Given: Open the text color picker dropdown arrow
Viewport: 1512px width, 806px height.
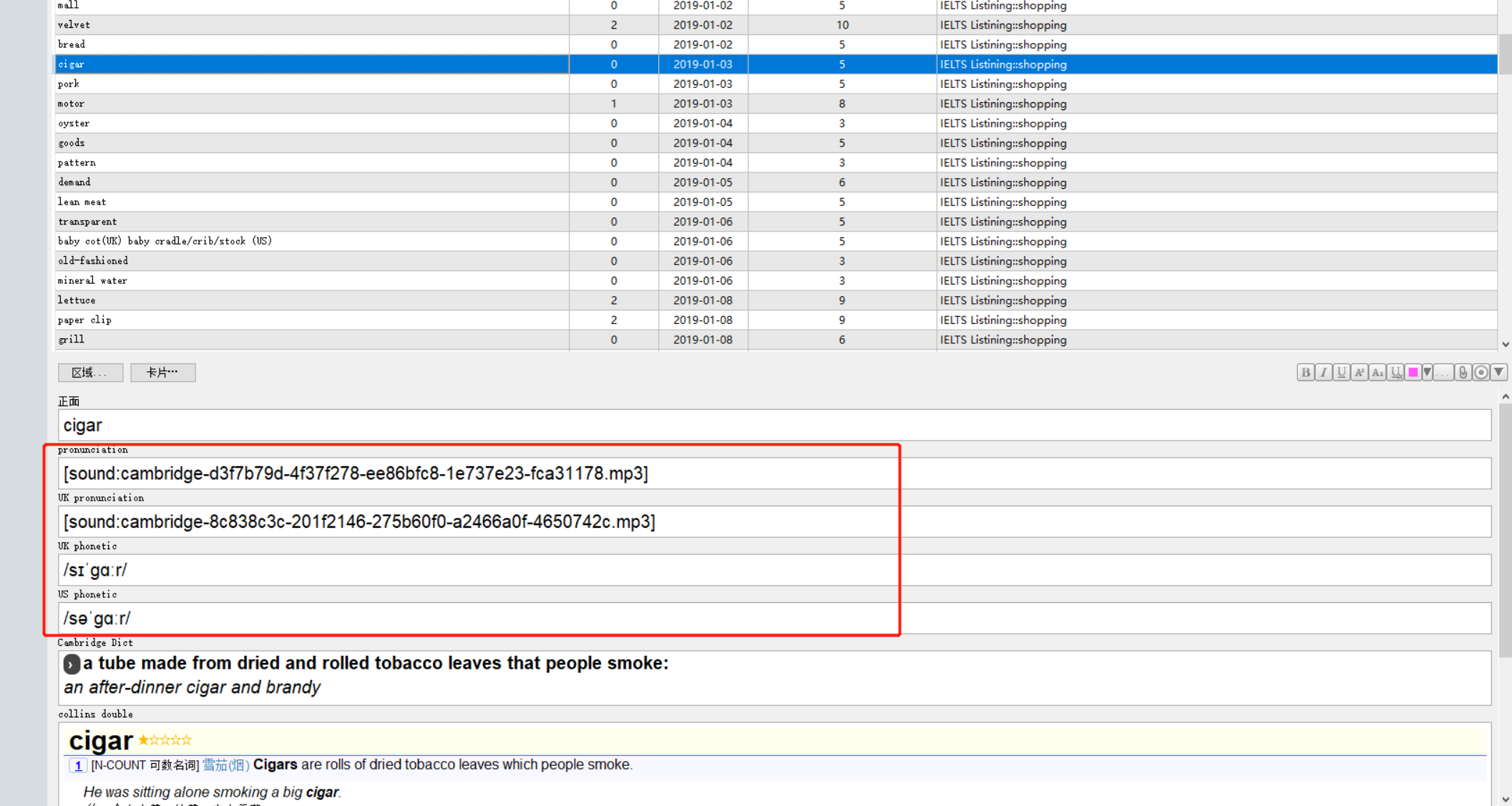Looking at the screenshot, I should click(1427, 372).
